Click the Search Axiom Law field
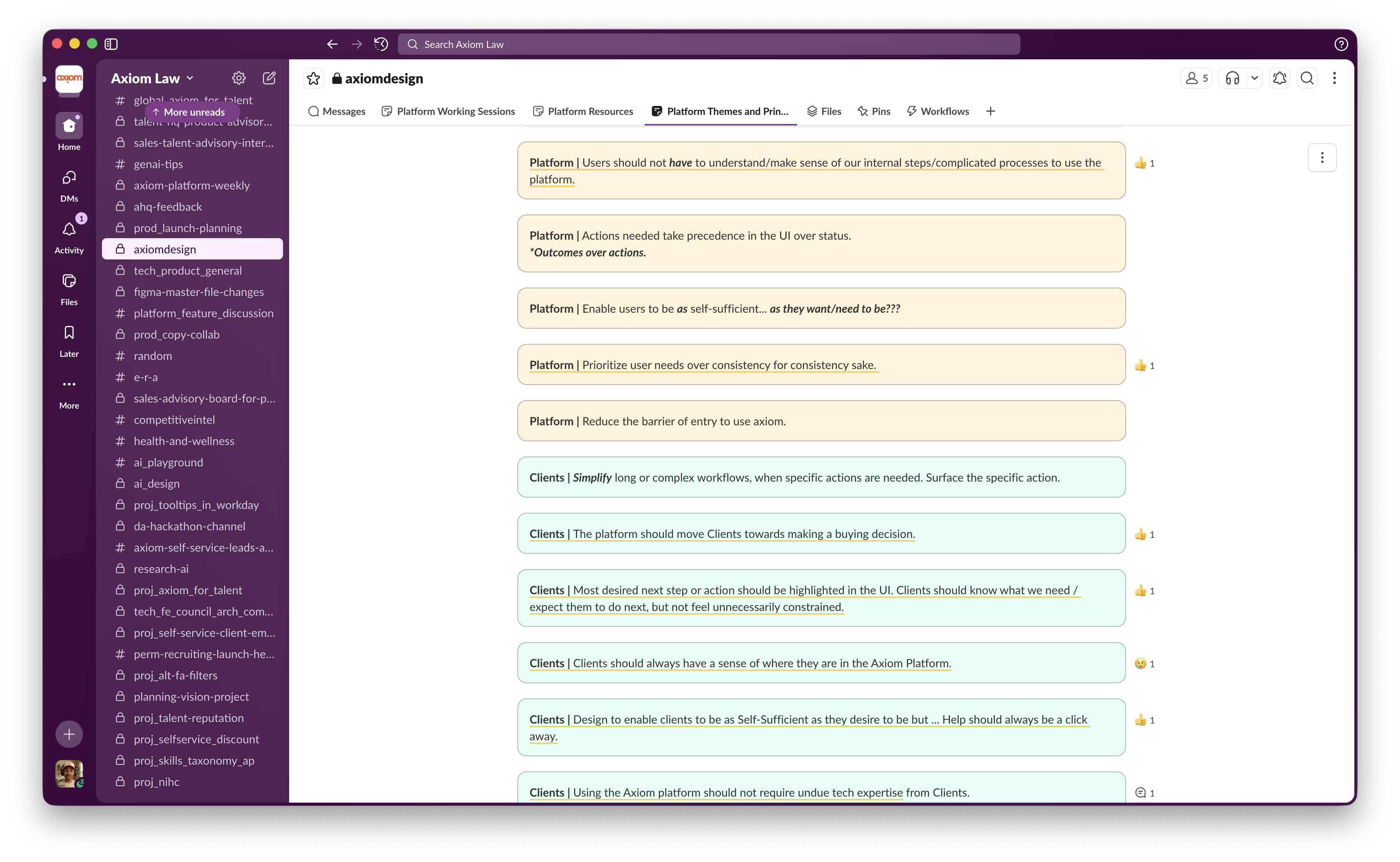1400x862 pixels. tap(708, 44)
